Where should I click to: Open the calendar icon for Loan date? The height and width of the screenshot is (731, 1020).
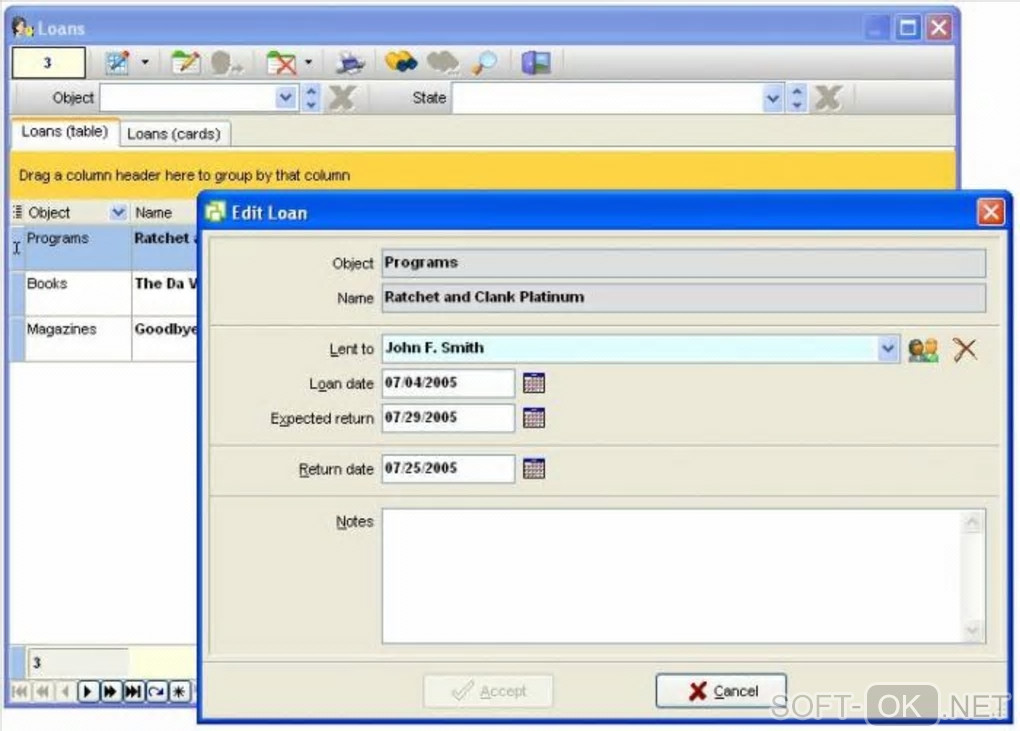click(x=533, y=384)
